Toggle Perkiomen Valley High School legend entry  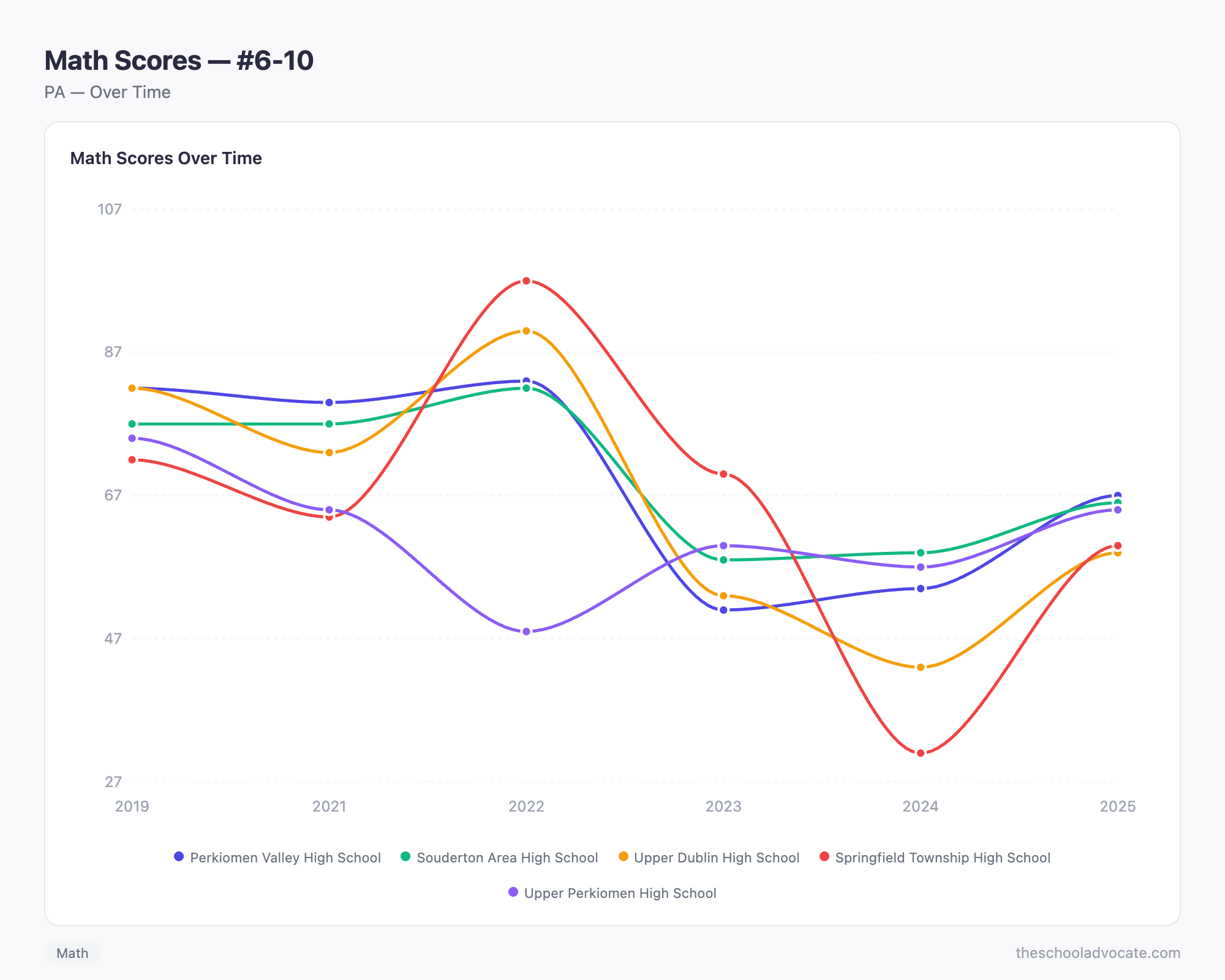pyautogui.click(x=277, y=858)
